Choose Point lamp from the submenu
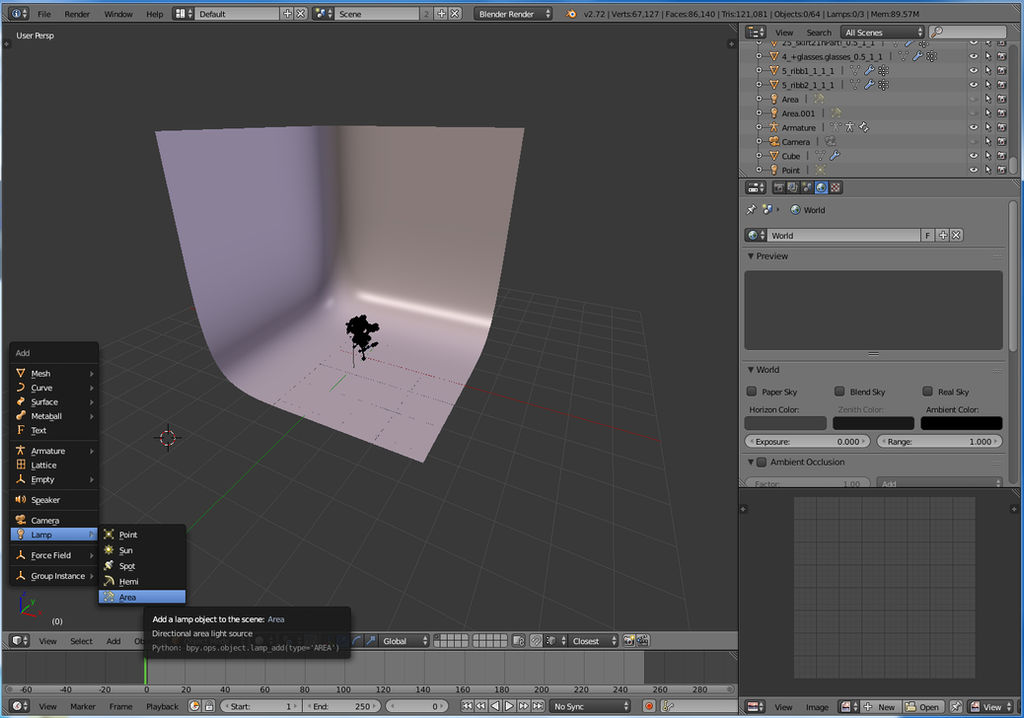1024x718 pixels. coord(142,534)
